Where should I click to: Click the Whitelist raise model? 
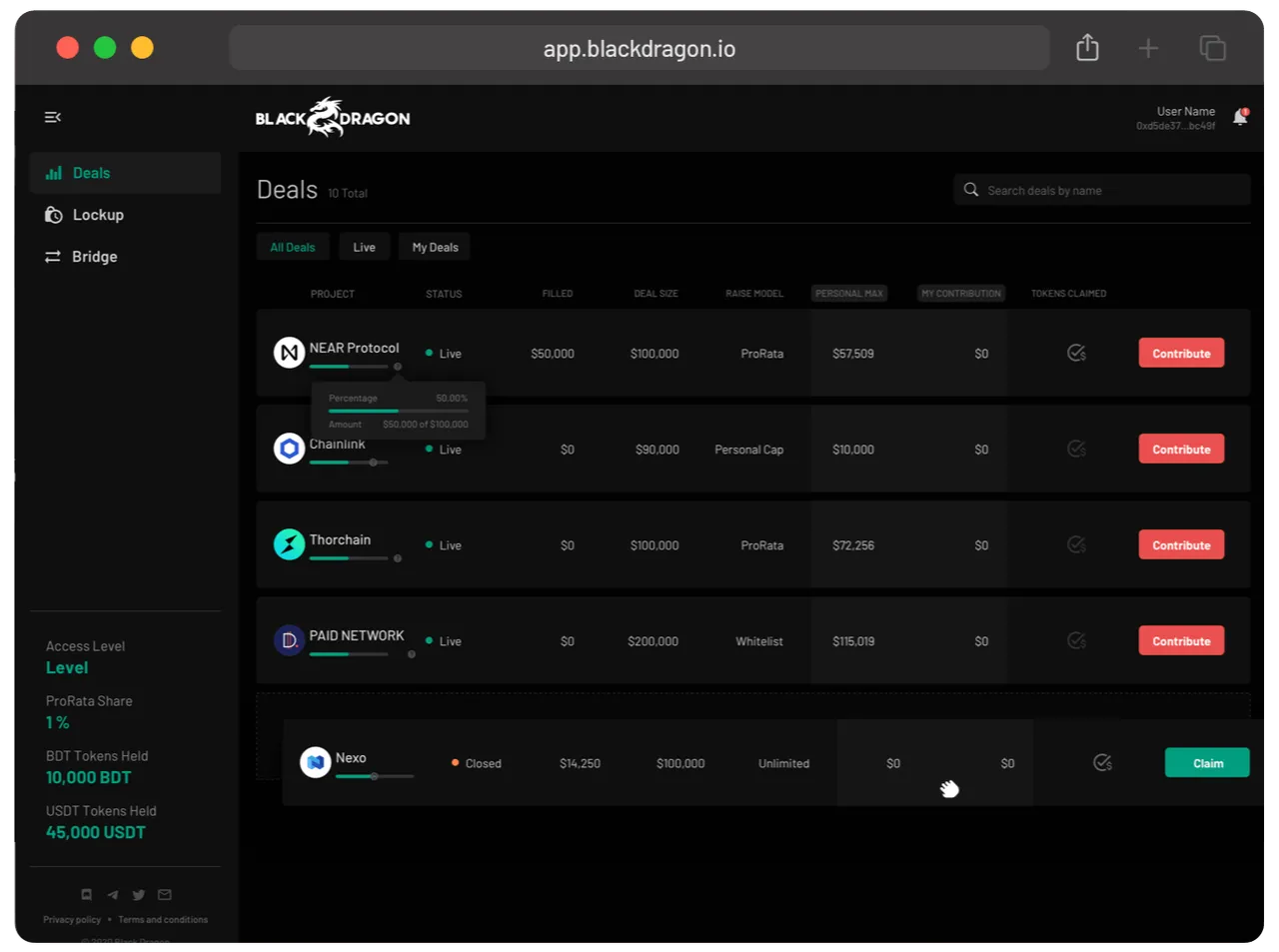pos(759,641)
